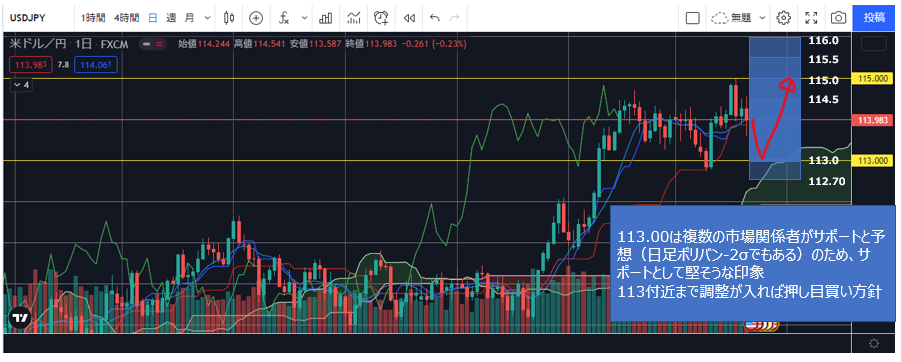Click the cloud save icon next to 無題
The height and width of the screenshot is (362, 901).
pos(719,18)
